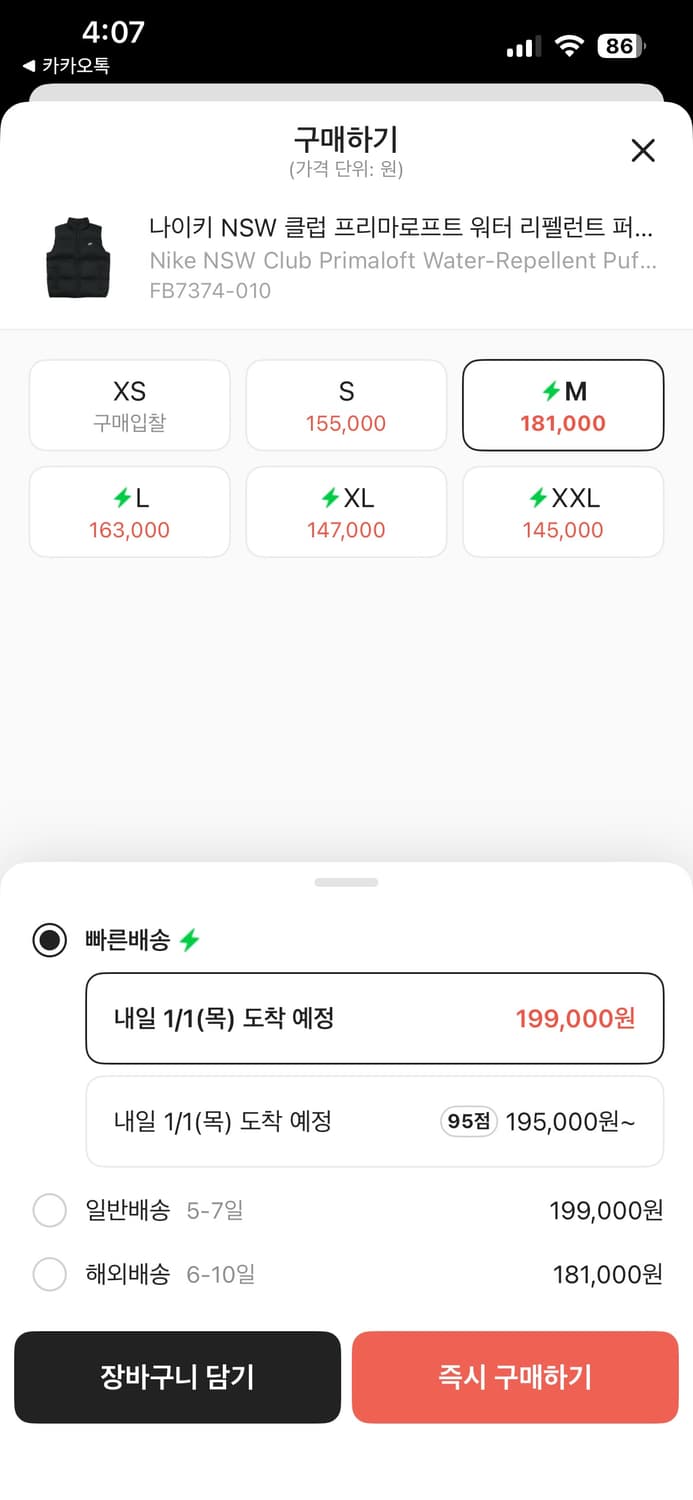Tap the lightning icon on the XL option
Screen dimensions: 693x1500
point(329,497)
